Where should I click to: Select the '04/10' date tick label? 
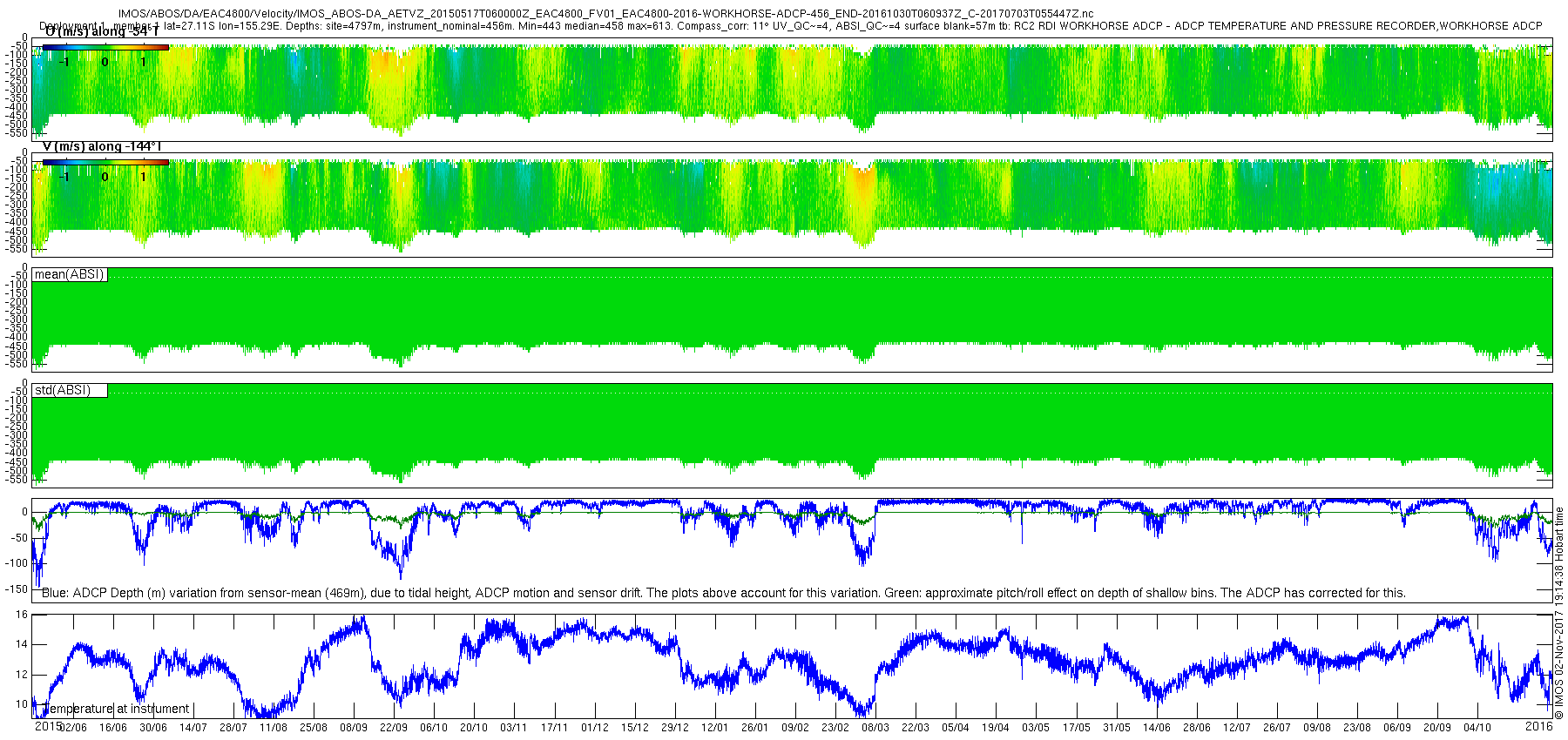tap(1477, 728)
